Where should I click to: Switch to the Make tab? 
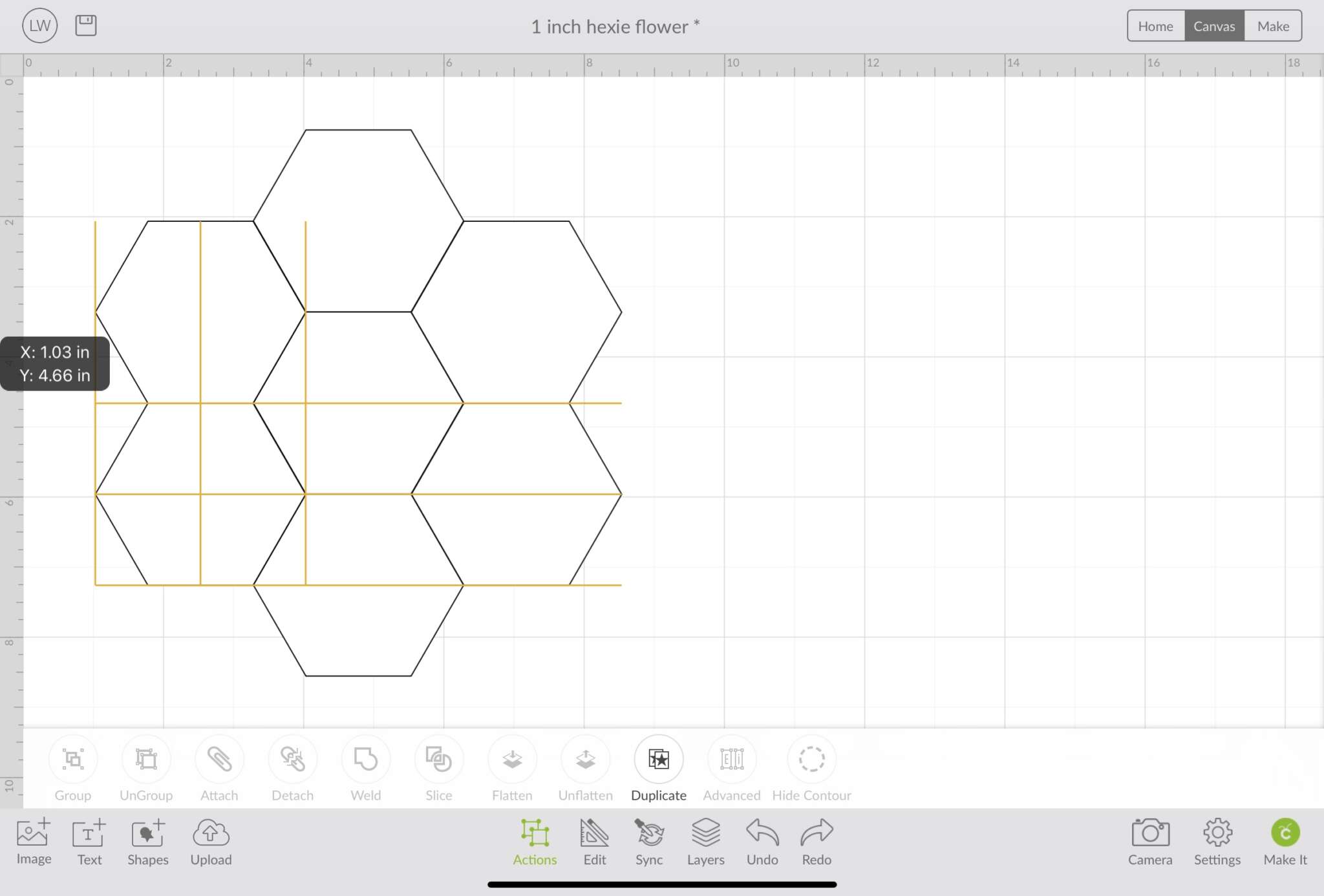[1273, 26]
